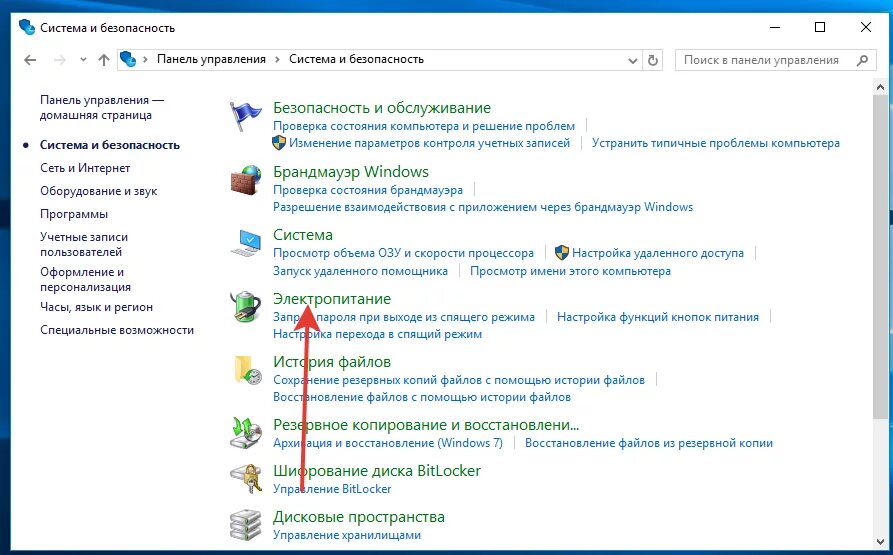Open the Система heading link

coord(303,235)
